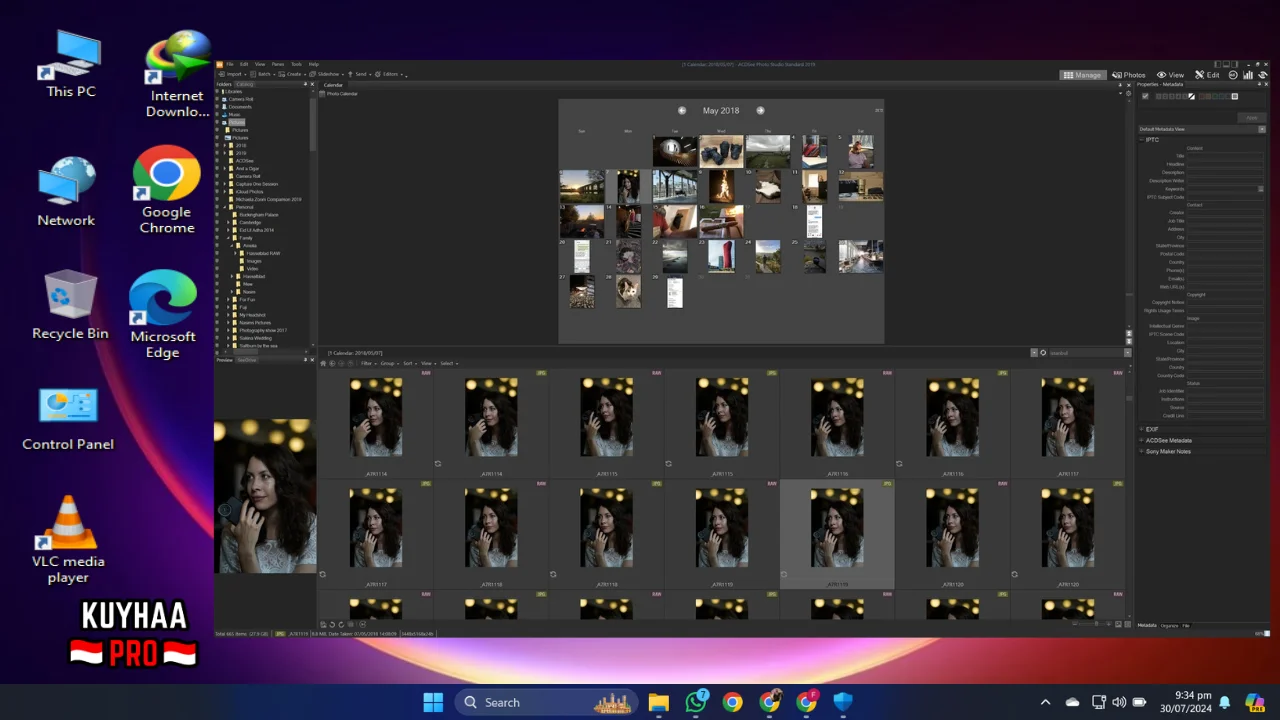Pin the Folders pane
1280x720 pixels.
click(307, 84)
